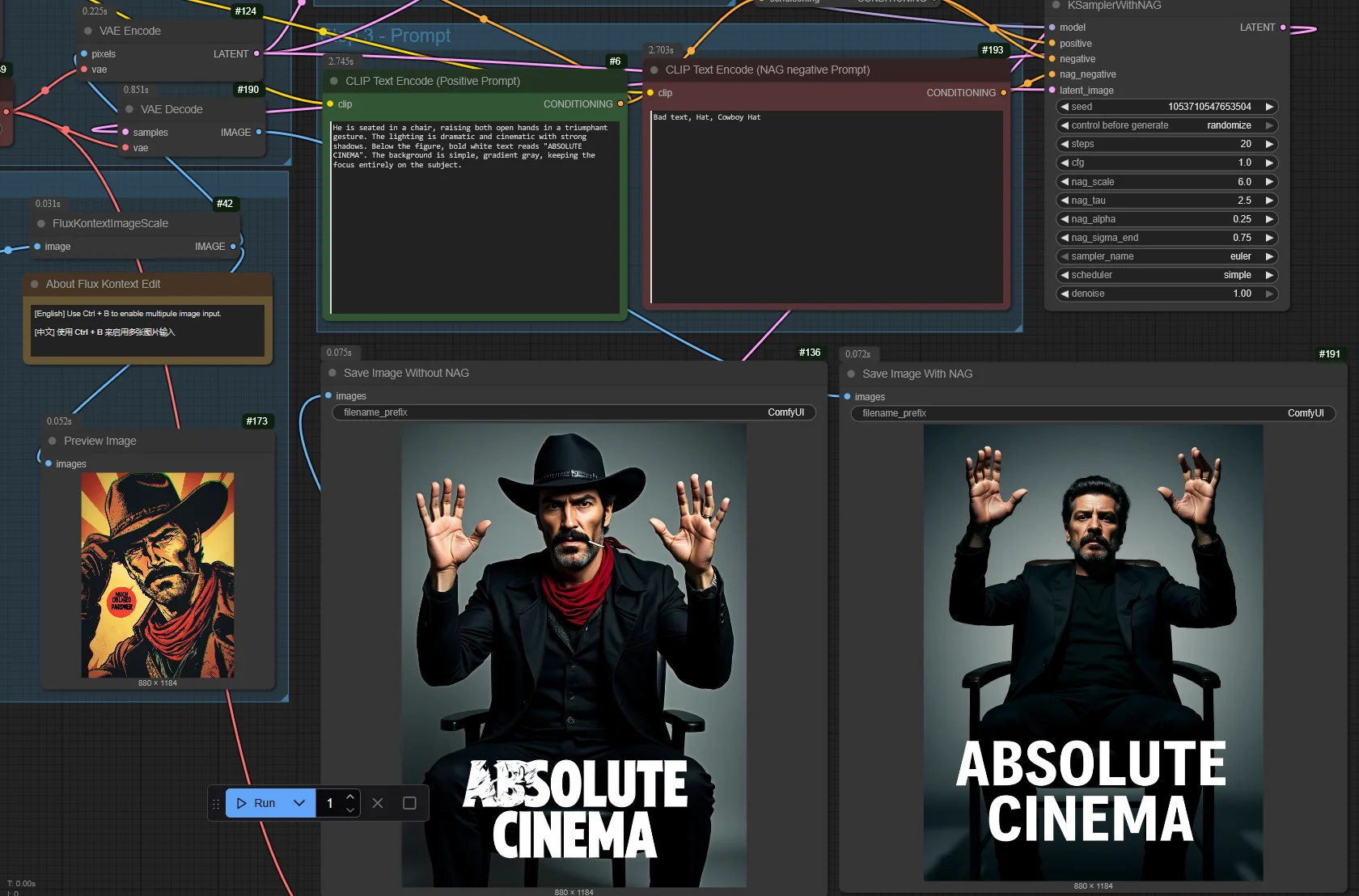Click VAE Encode pixels input socket

pyautogui.click(x=84, y=53)
